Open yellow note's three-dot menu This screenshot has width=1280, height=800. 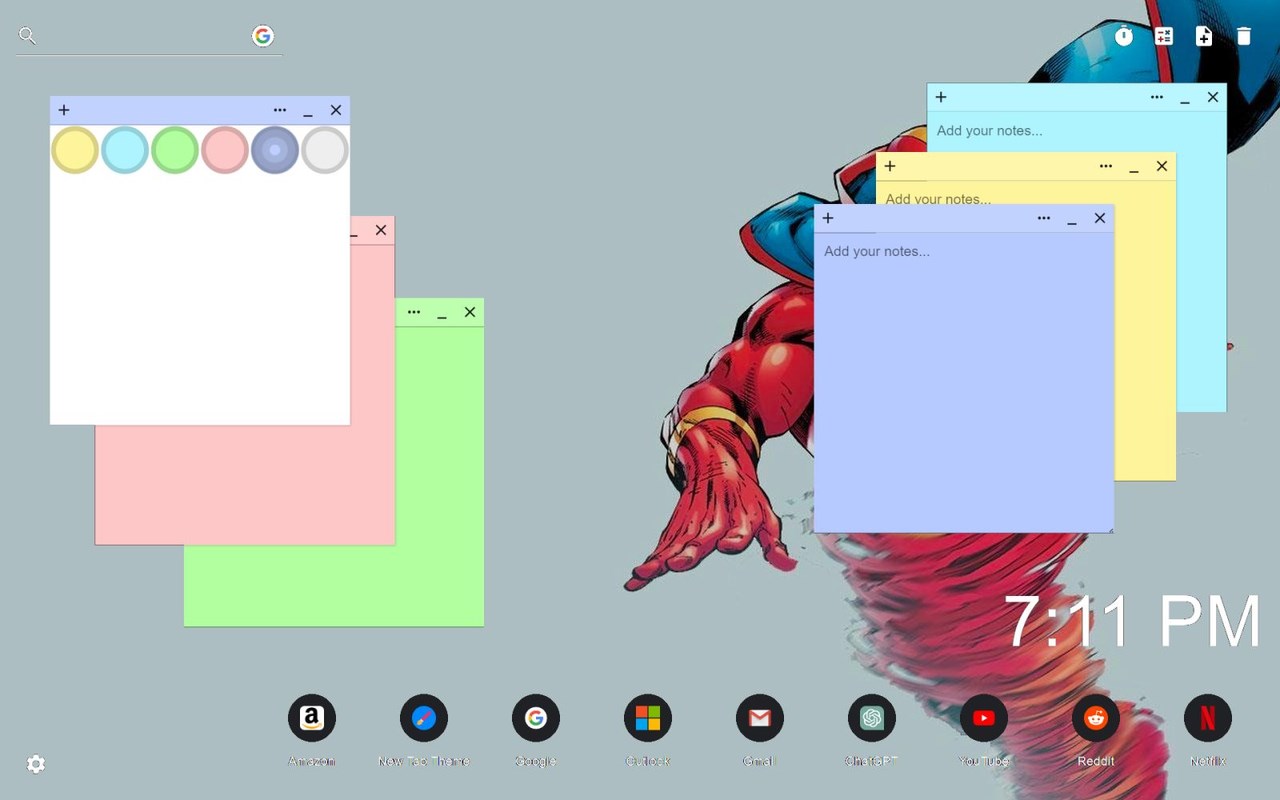[1106, 166]
